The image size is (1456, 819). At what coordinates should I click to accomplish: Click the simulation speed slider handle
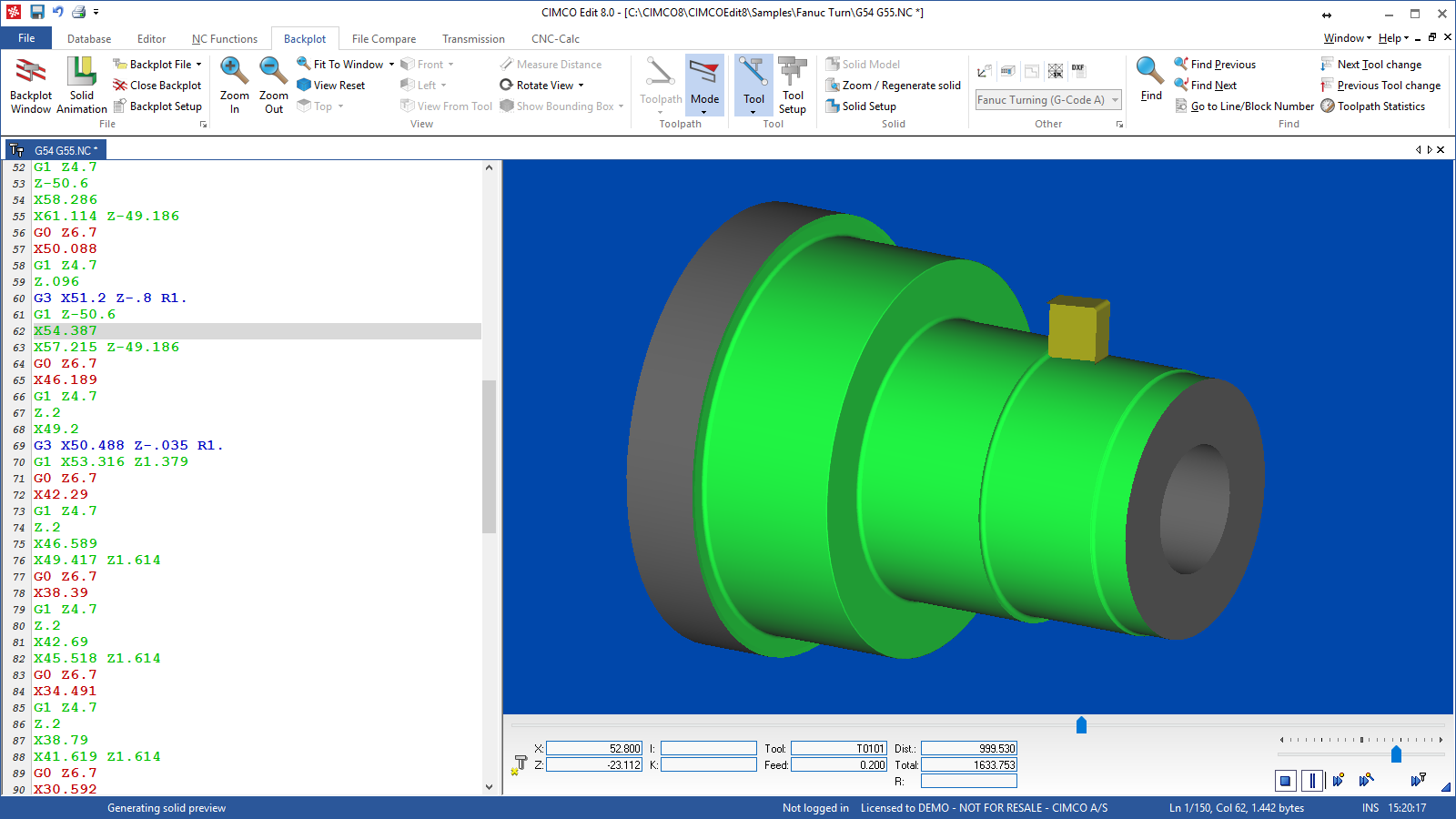[x=1396, y=753]
